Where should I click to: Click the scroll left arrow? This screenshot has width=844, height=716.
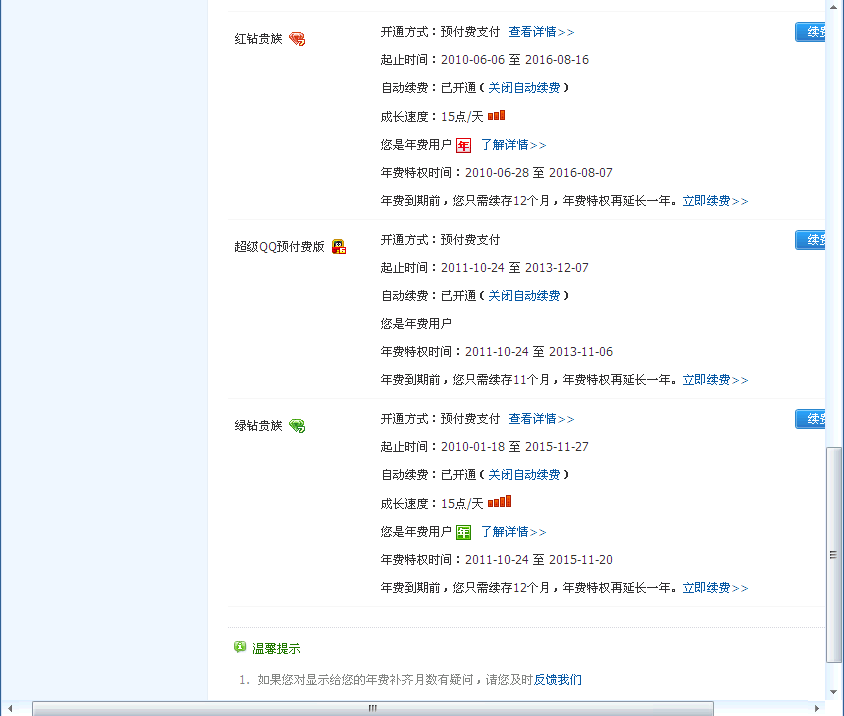tap(10, 708)
